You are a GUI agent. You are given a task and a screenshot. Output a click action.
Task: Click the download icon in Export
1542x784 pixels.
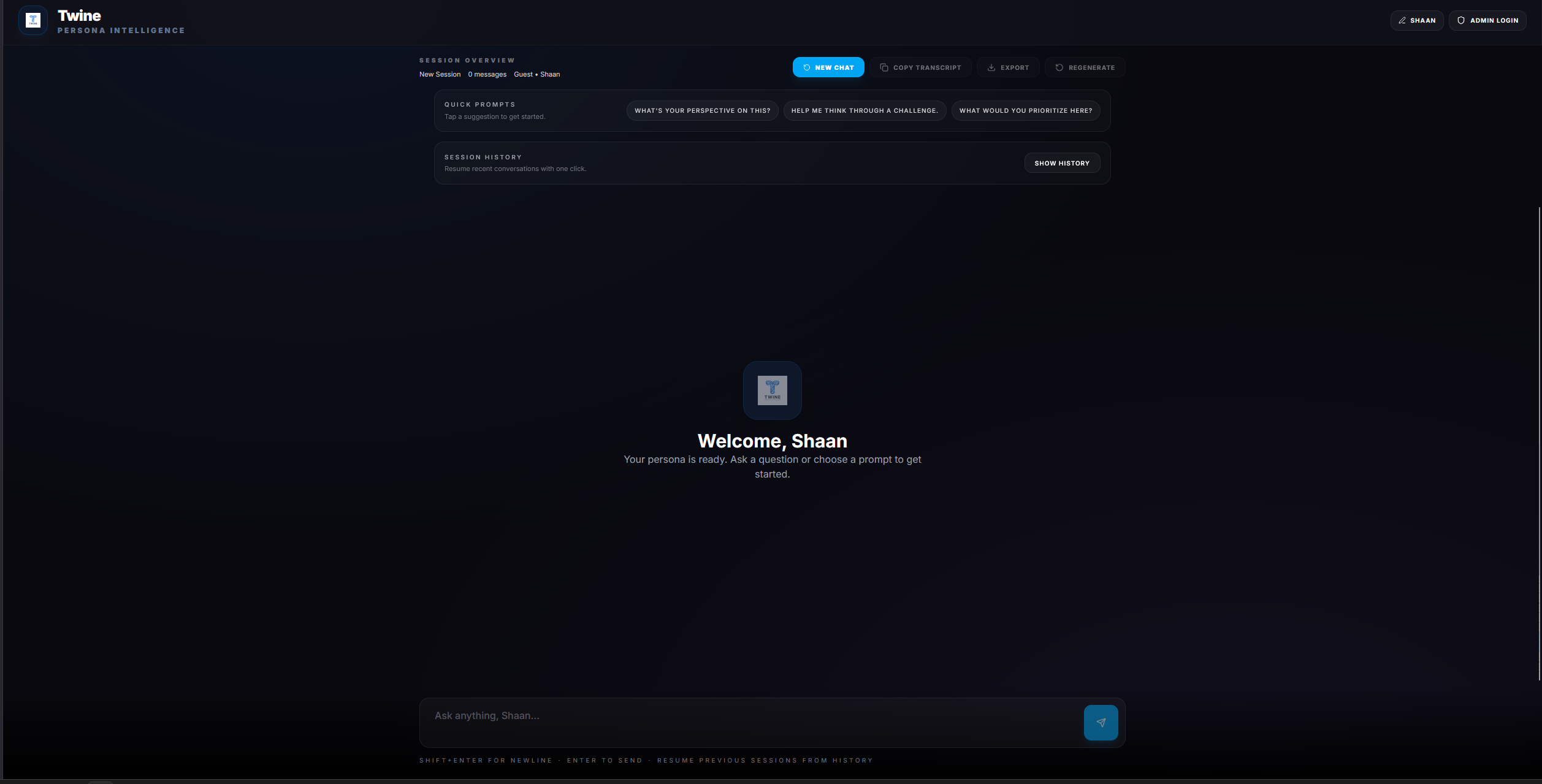tap(991, 67)
